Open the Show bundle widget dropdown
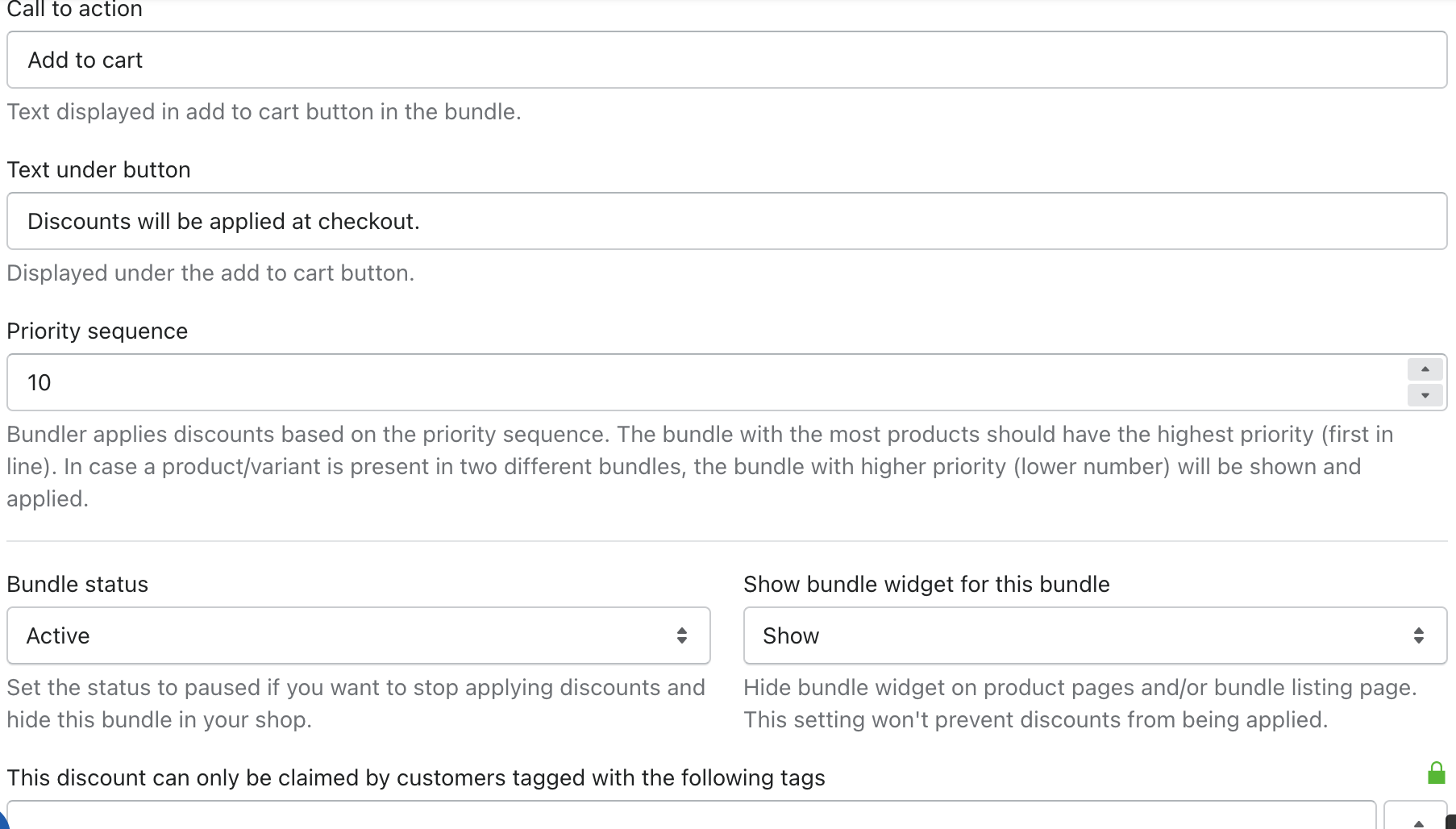This screenshot has width=1456, height=829. (x=1095, y=635)
